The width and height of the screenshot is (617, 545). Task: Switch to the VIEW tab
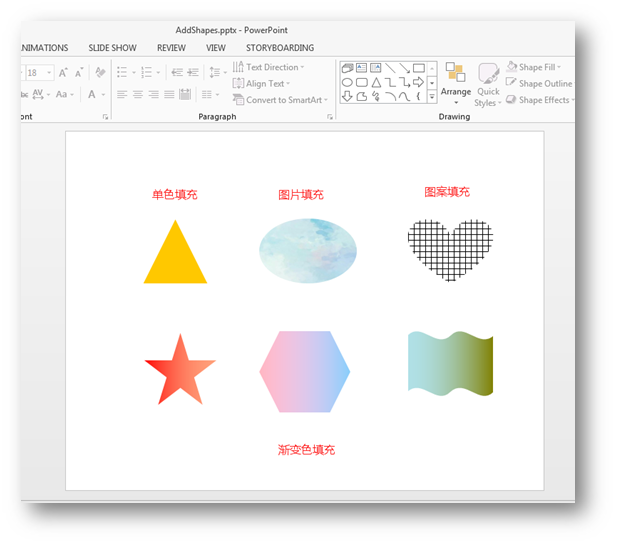pos(216,48)
